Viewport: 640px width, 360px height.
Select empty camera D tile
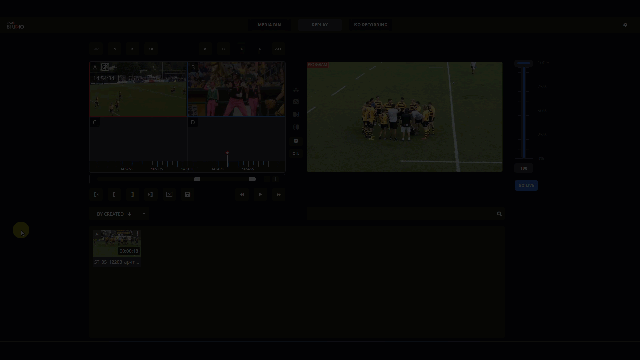pos(236,140)
